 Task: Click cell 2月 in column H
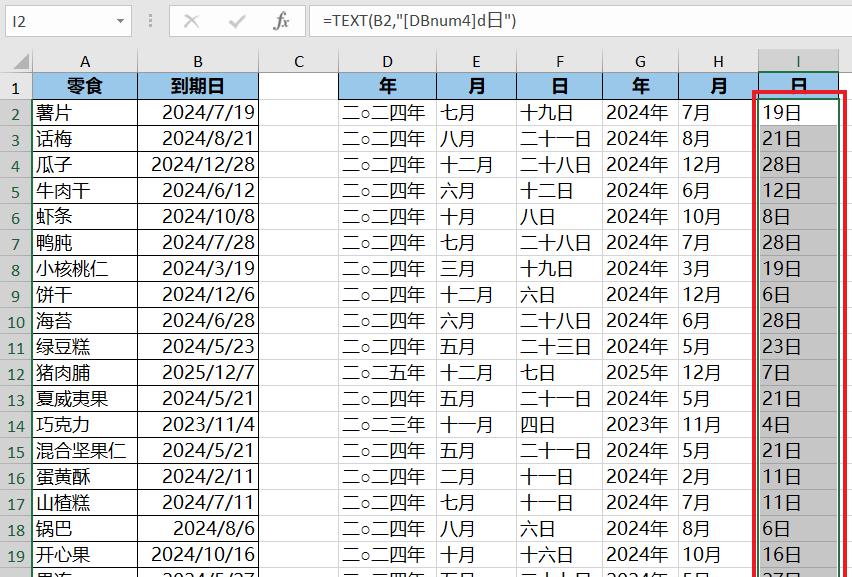click(x=718, y=476)
